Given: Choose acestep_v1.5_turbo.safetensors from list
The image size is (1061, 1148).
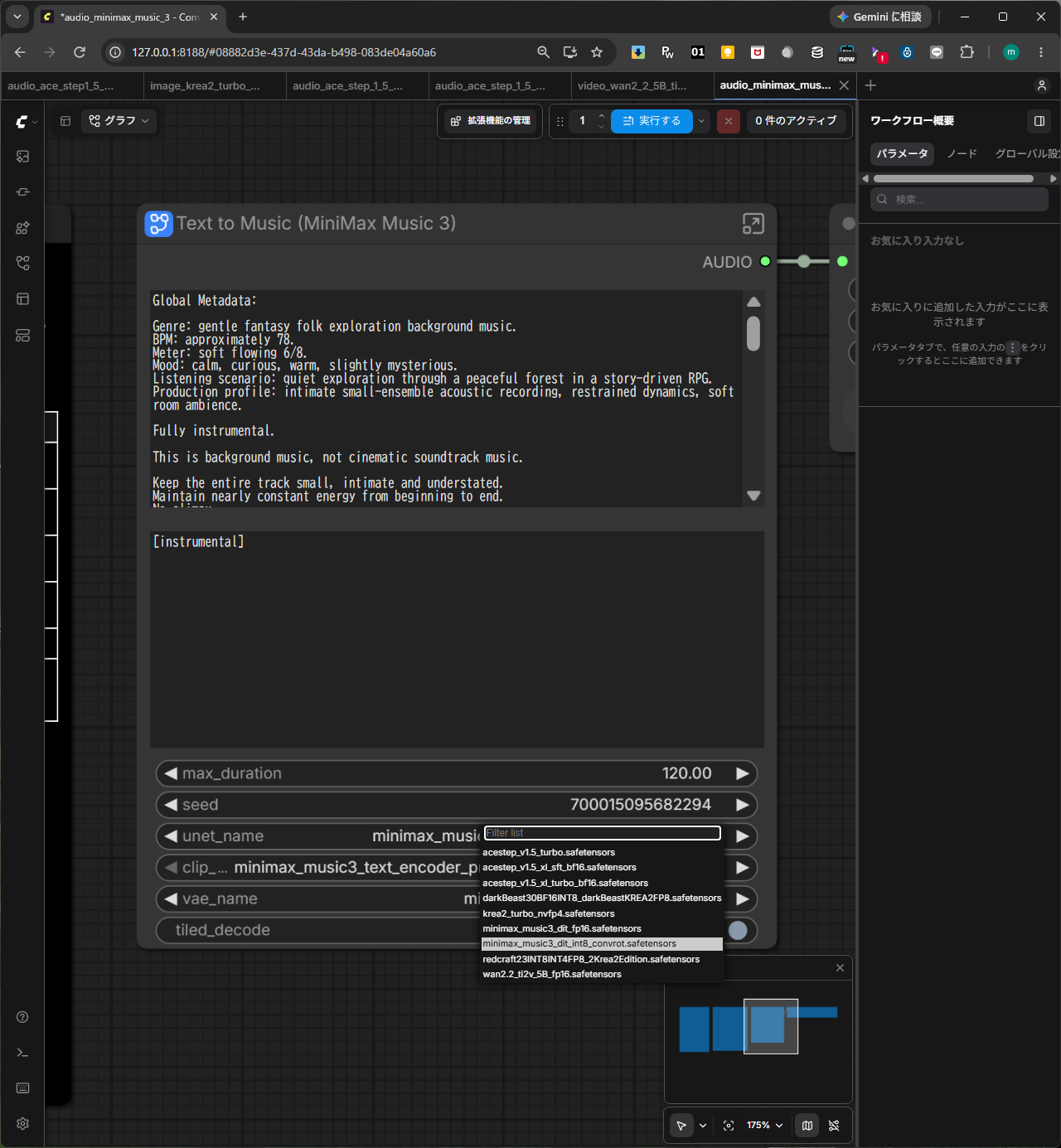Looking at the screenshot, I should click(x=602, y=853).
